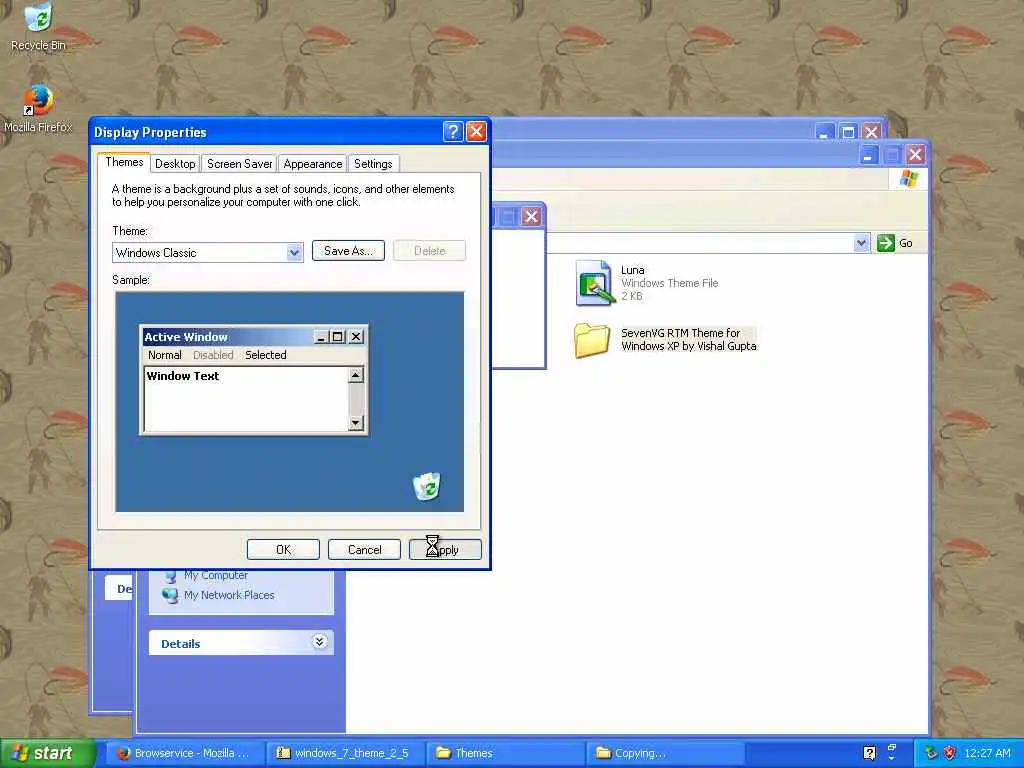1024x768 pixels.
Task: Switch to the Desktop tab
Action: [175, 164]
